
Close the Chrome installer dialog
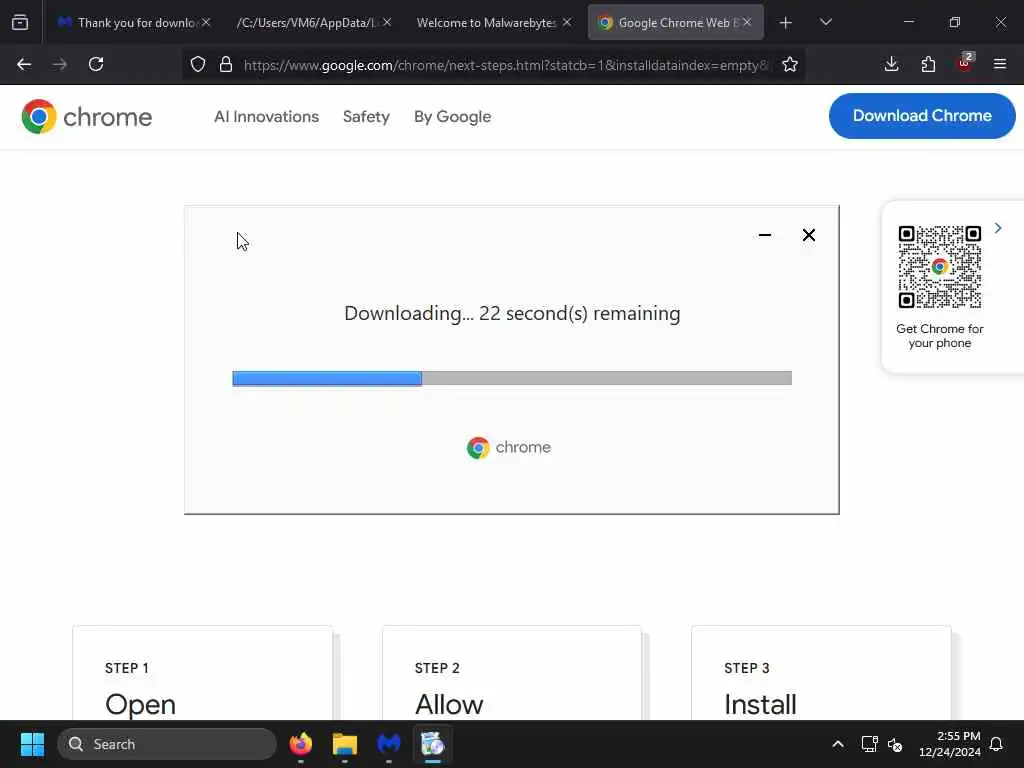tap(808, 235)
